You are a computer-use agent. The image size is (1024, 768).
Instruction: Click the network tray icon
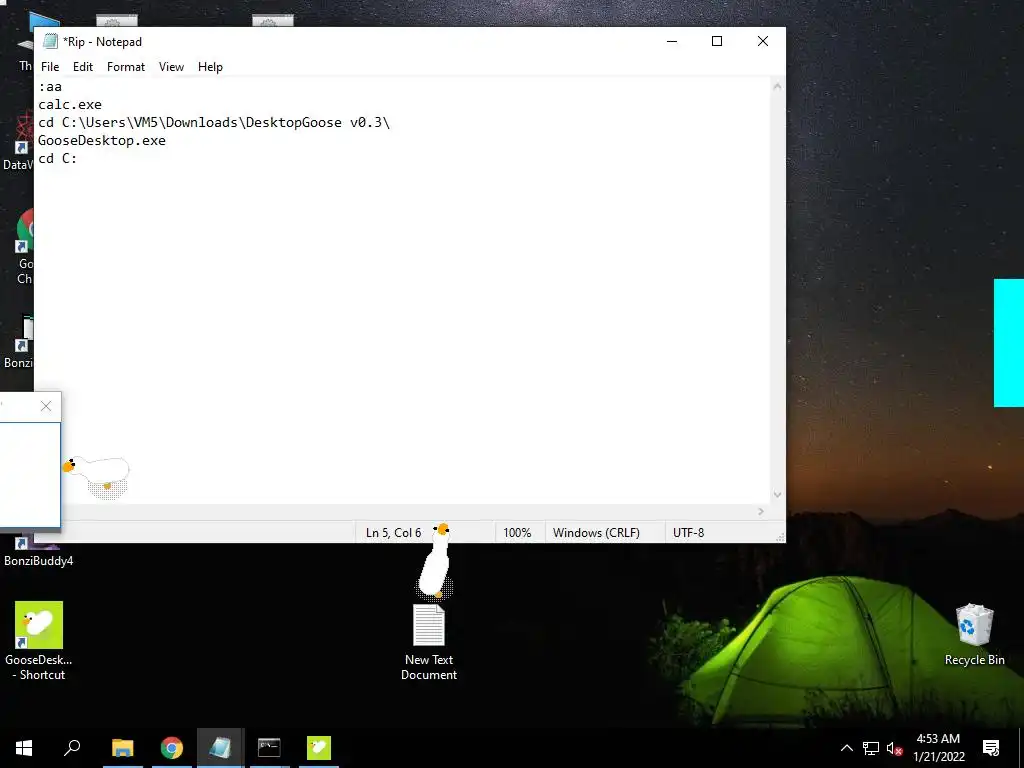click(871, 748)
